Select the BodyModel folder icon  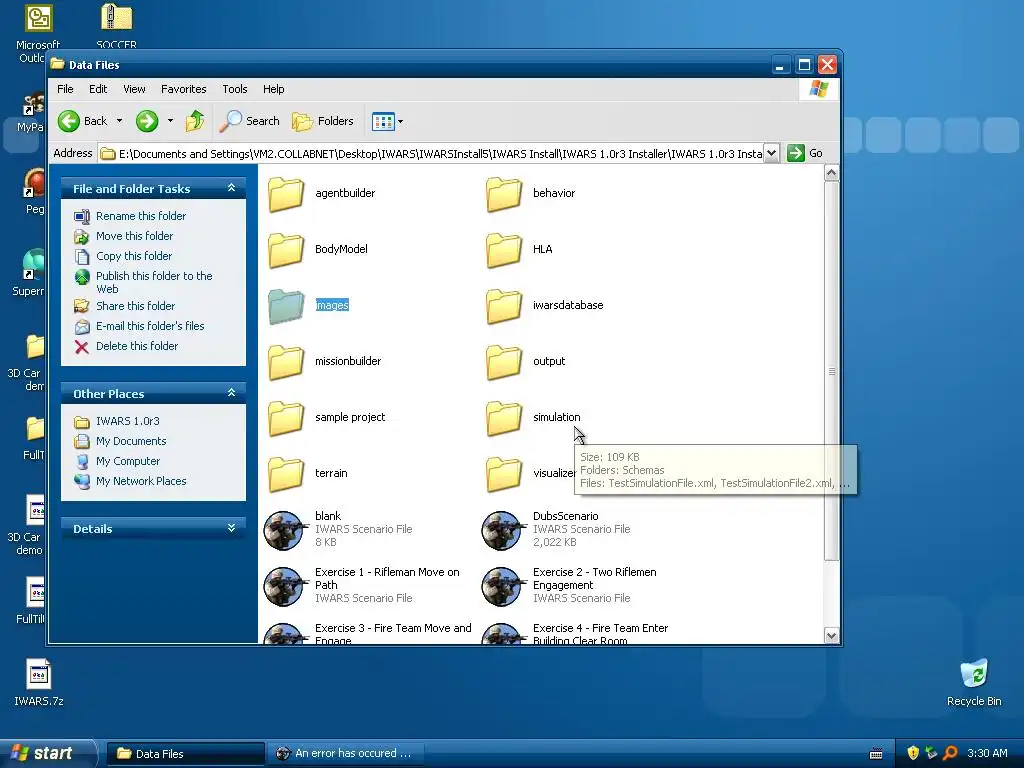click(286, 250)
